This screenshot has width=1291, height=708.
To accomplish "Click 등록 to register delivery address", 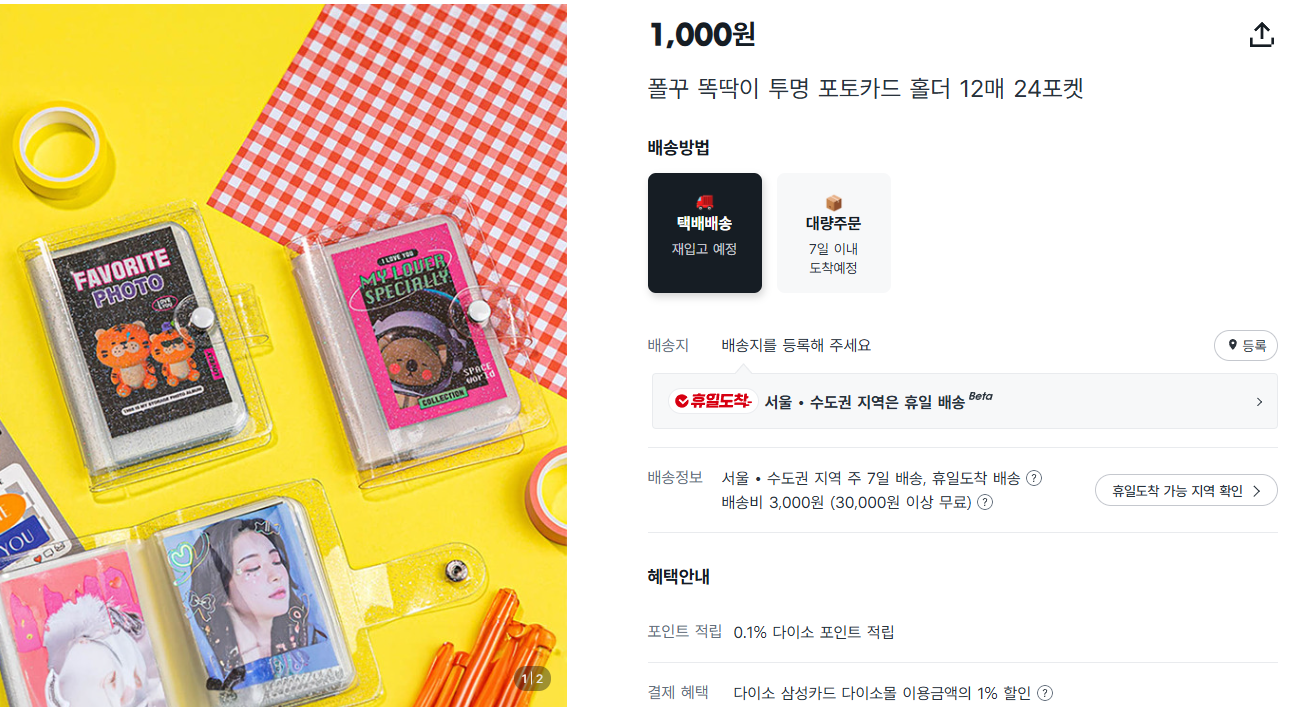I will [1246, 346].
